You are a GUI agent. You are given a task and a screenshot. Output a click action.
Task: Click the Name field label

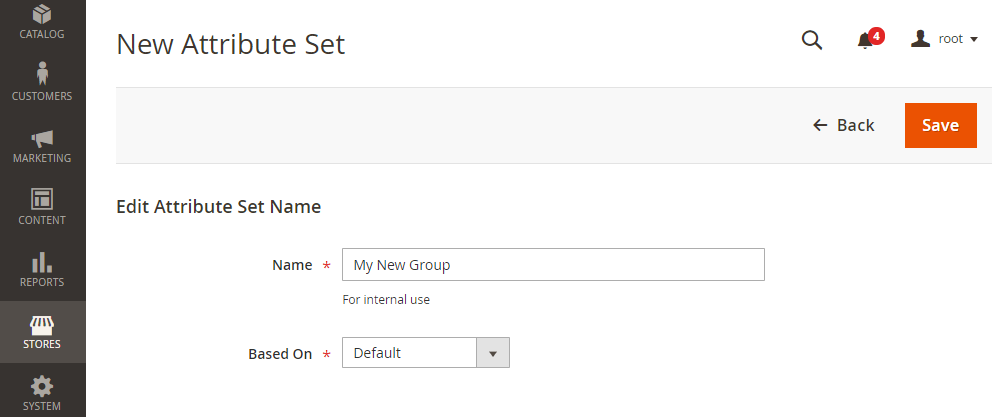pos(292,265)
